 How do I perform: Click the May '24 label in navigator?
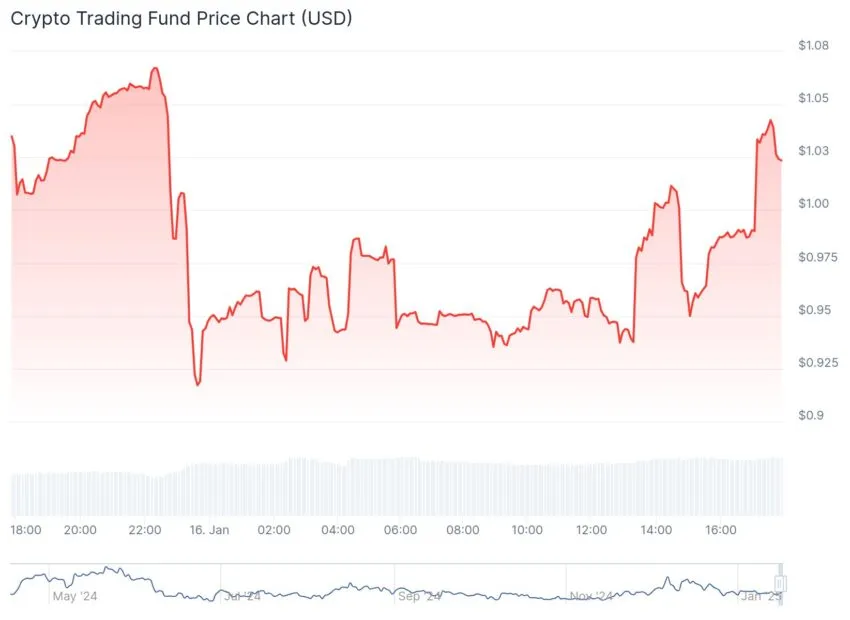click(x=75, y=597)
